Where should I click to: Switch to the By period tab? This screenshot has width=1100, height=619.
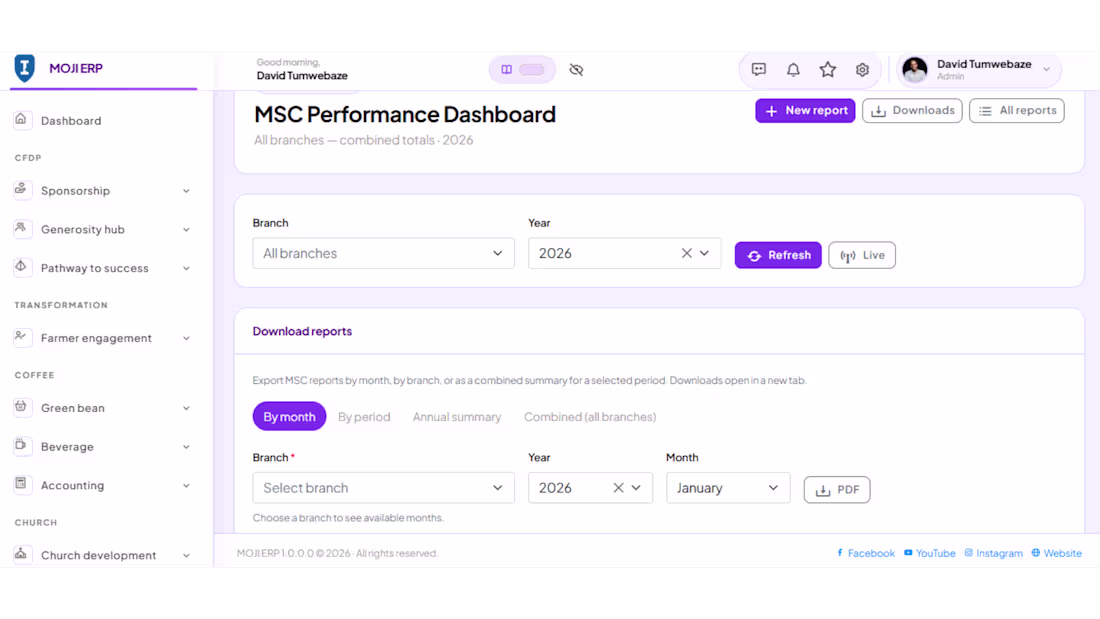[x=364, y=416]
